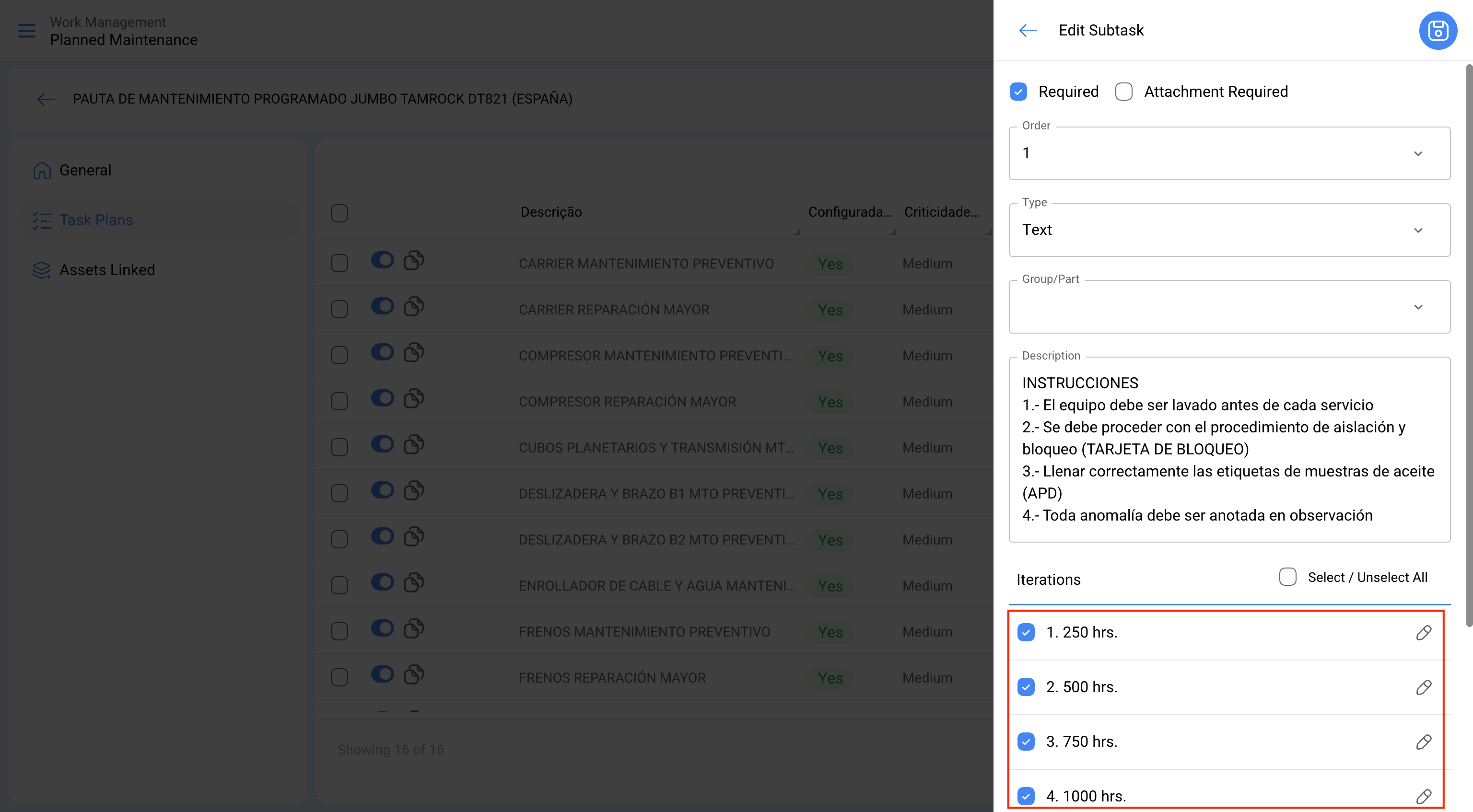Switch off the FRENOS MANTENIMIENTO PREVENTIVO toggle
Viewport: 1473px width, 812px height.
382,628
